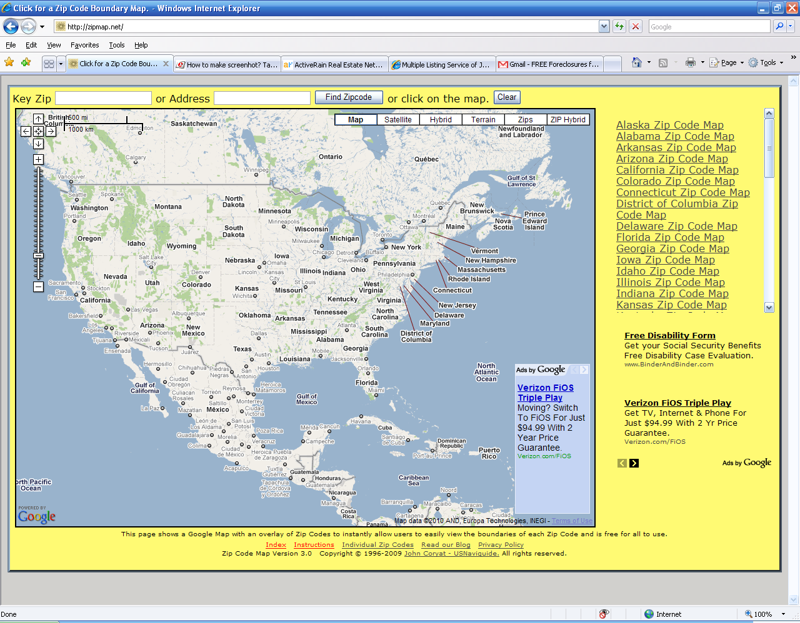
Task: Click the Home page icon
Action: tap(637, 62)
